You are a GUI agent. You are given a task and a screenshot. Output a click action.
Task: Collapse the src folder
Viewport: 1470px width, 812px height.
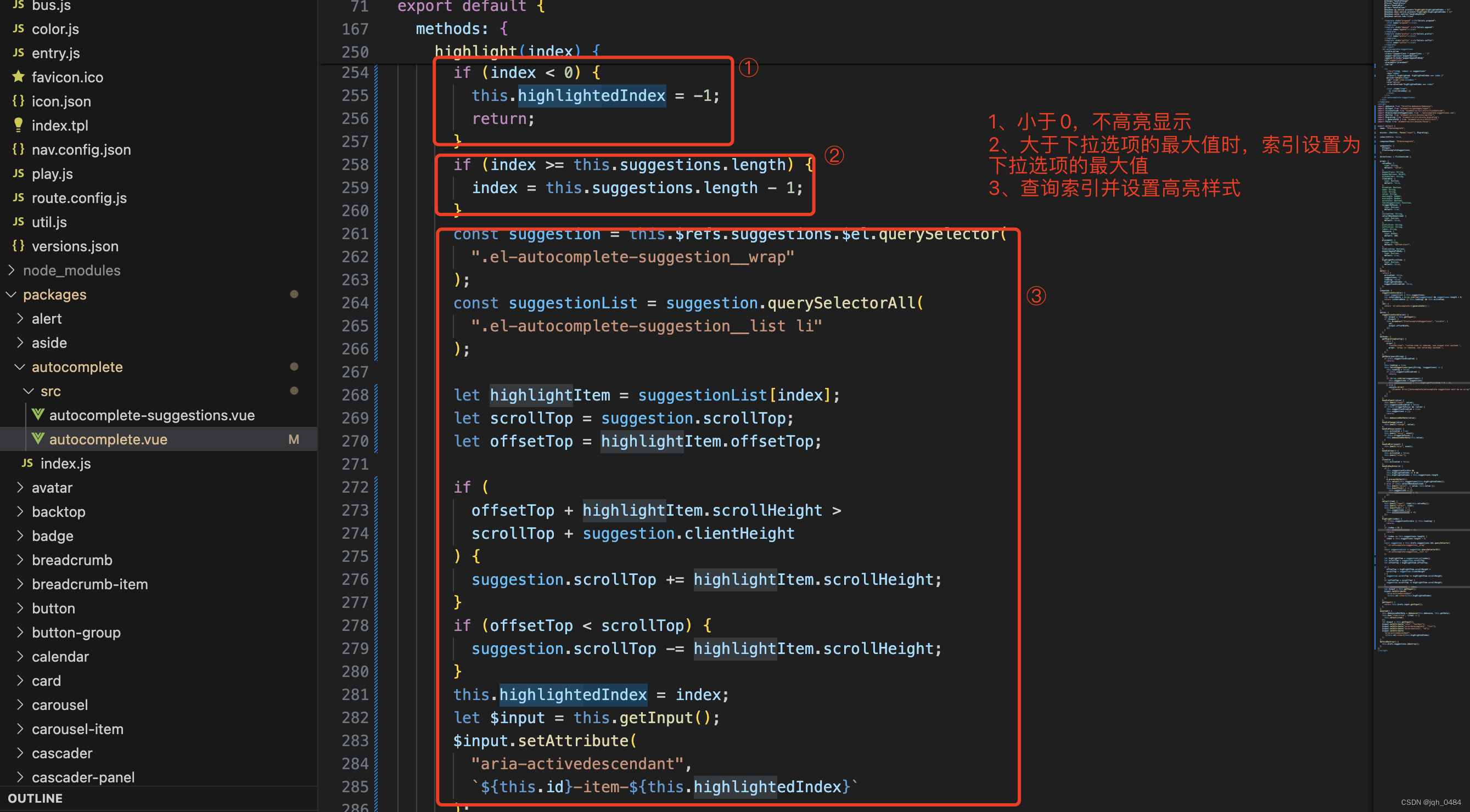[x=29, y=391]
